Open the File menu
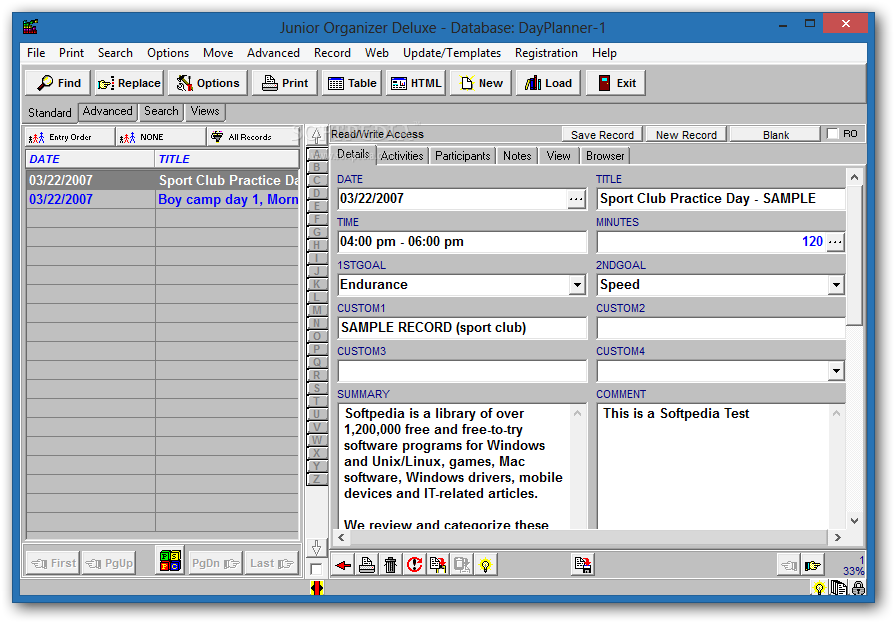 coord(36,53)
